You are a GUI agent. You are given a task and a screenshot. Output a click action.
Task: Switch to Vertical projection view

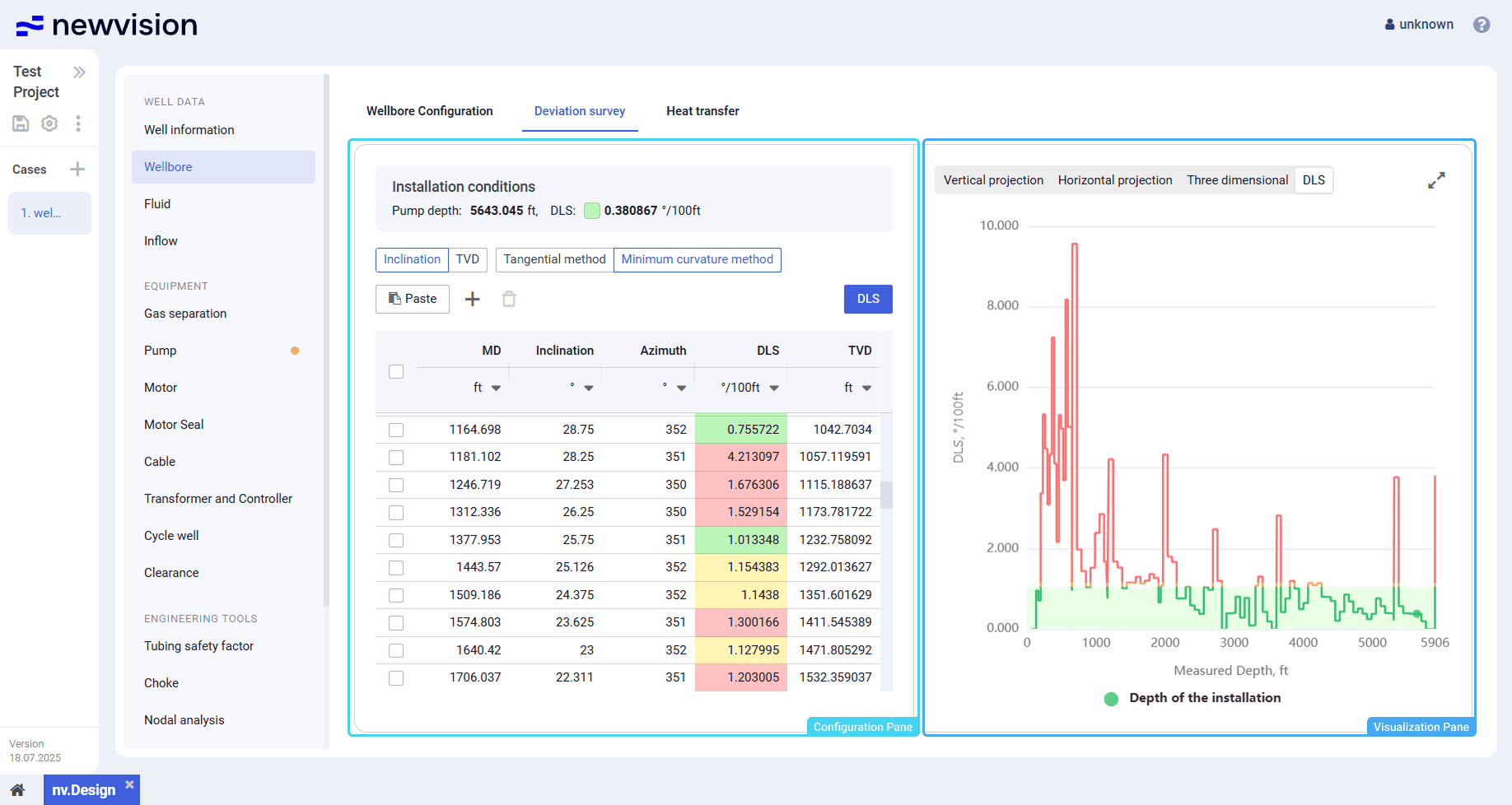993,180
